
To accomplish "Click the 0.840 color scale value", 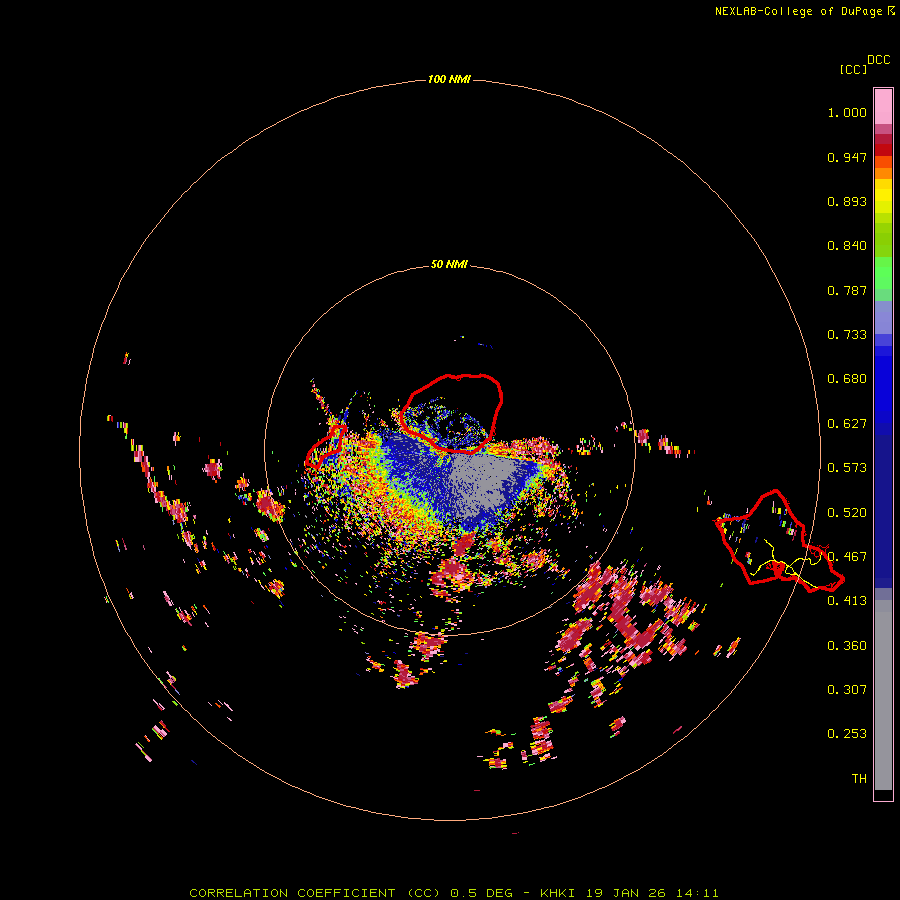I will [847, 246].
